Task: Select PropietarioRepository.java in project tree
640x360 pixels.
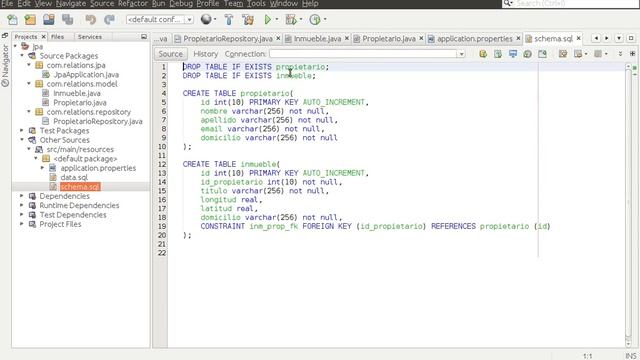Action: pos(98,121)
